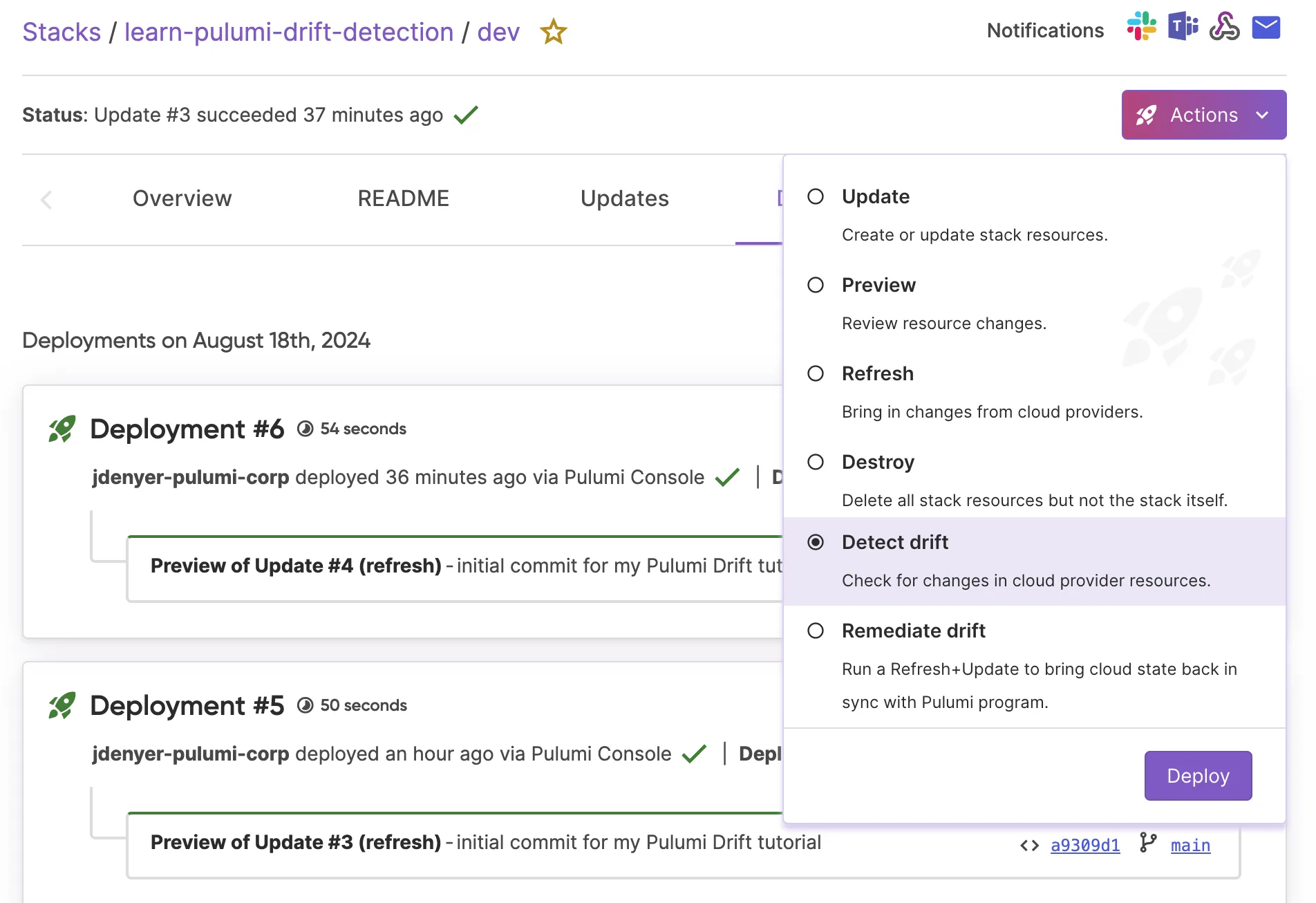
Task: Open Slack notification integration
Action: 1142,27
